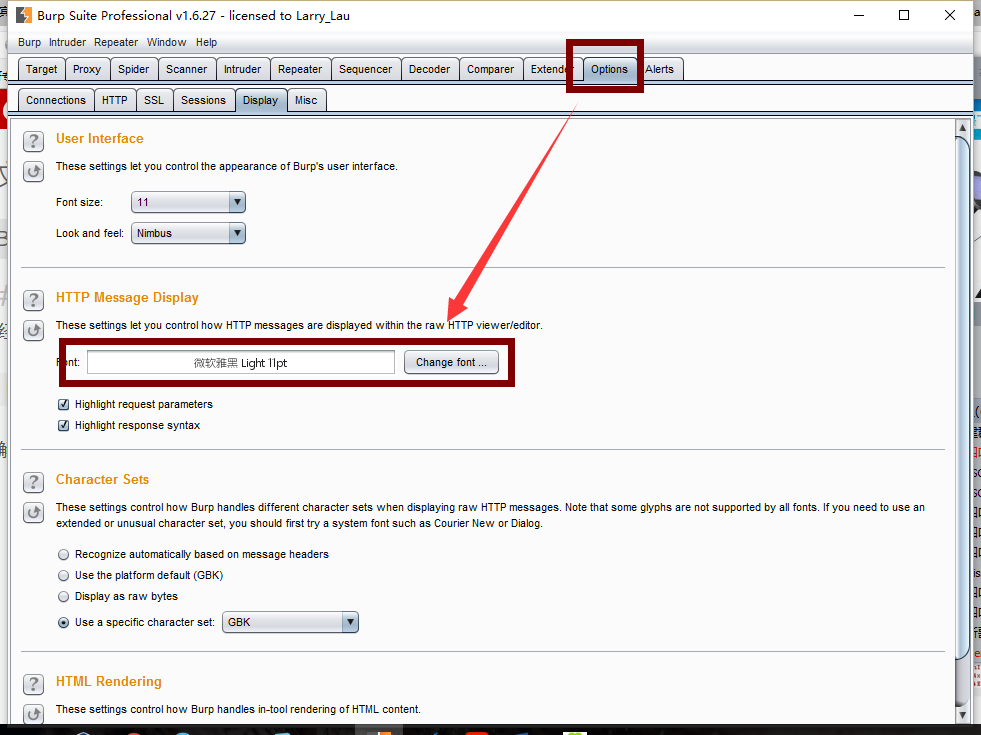Toggle Highlight request parameters checkbox
The width and height of the screenshot is (981, 735).
[x=63, y=404]
